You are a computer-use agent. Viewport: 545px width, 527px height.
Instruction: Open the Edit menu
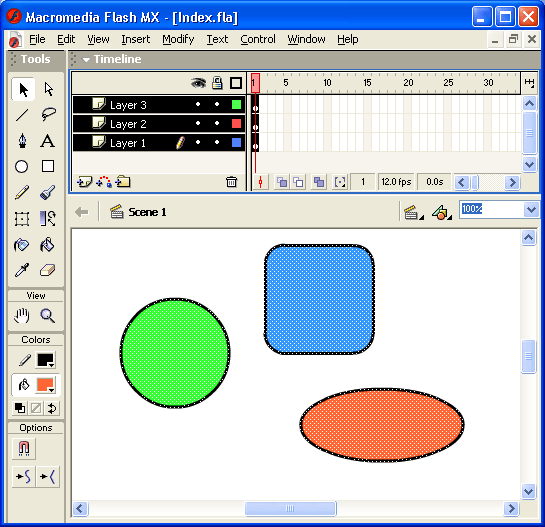(66, 39)
